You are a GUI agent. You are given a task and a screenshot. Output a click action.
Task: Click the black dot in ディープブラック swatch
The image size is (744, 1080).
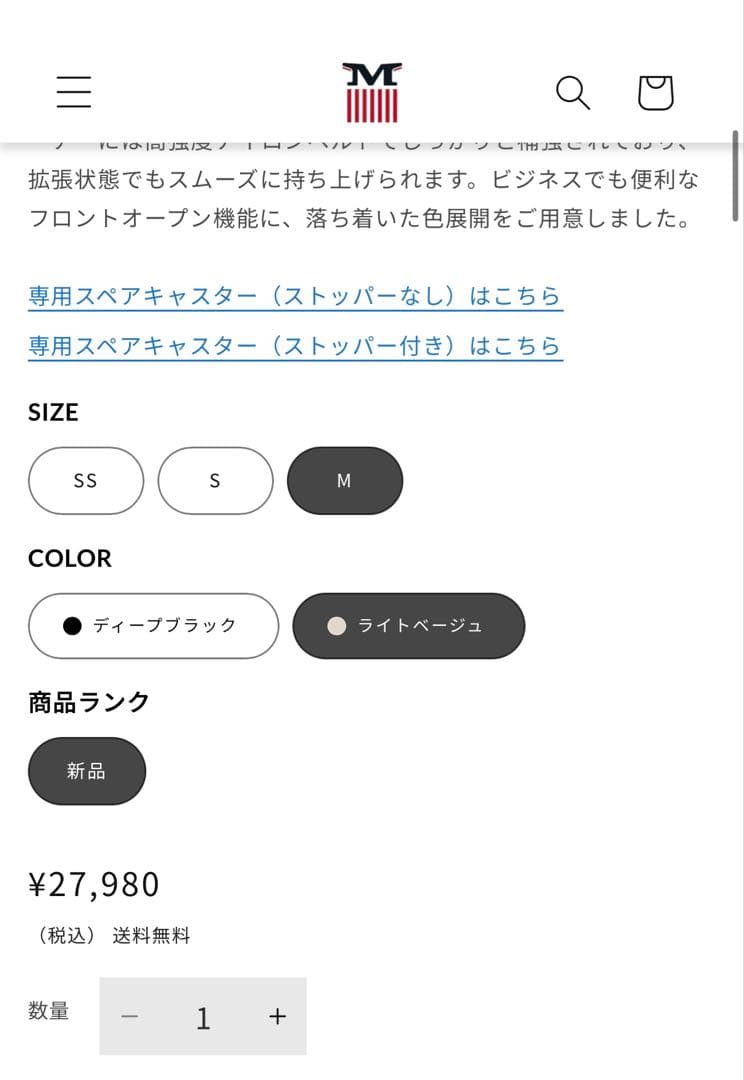[70, 625]
